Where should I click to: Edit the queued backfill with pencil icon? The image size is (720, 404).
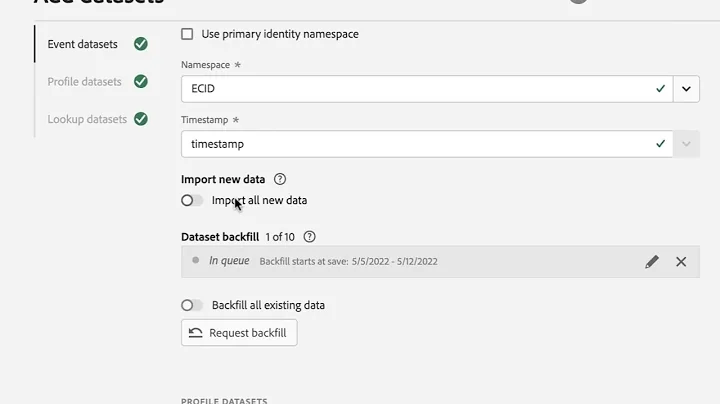click(x=652, y=262)
